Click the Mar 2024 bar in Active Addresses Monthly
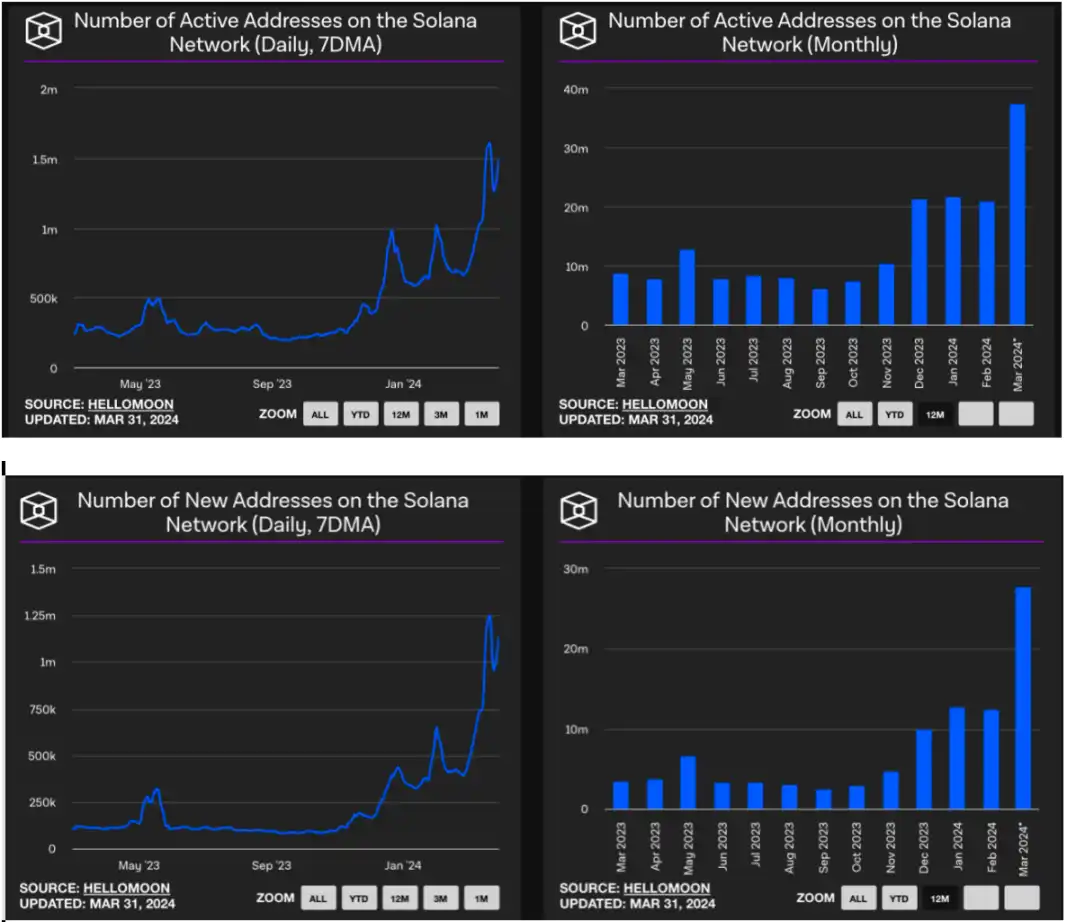The image size is (1067, 922). coord(1017,215)
